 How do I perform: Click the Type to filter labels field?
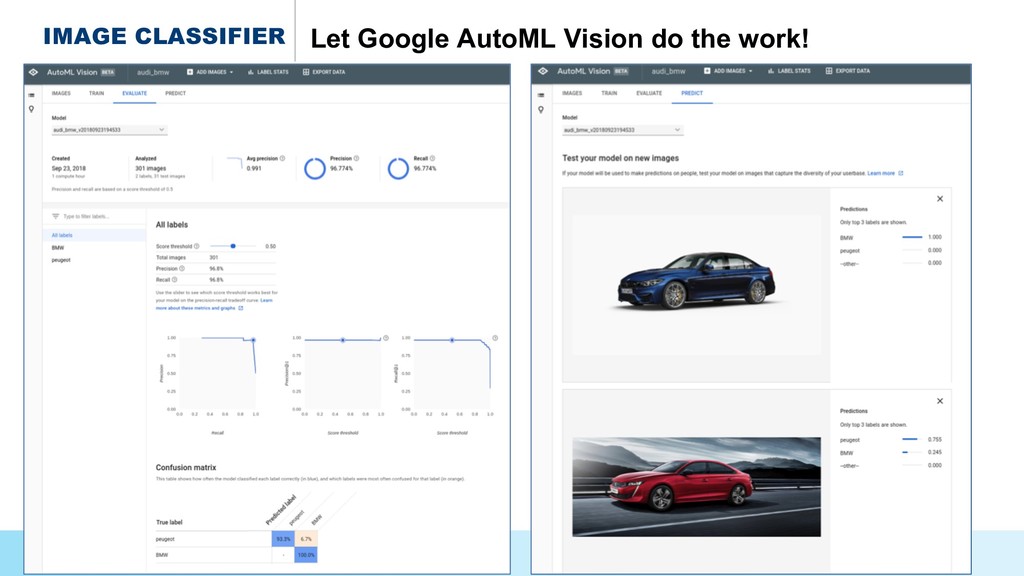click(x=95, y=216)
